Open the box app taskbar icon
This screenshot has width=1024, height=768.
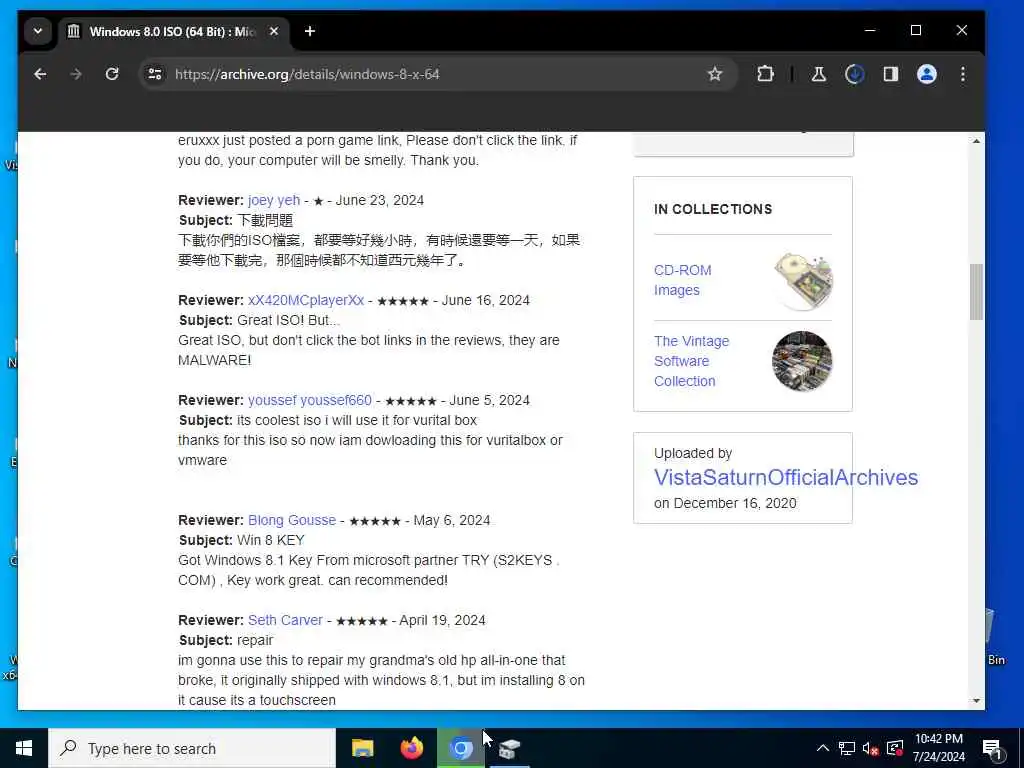[509, 748]
